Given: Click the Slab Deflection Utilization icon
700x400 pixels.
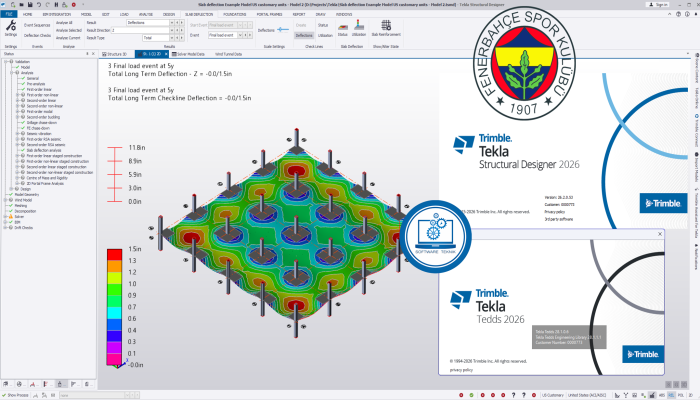Looking at the screenshot, I should click(x=358, y=26).
